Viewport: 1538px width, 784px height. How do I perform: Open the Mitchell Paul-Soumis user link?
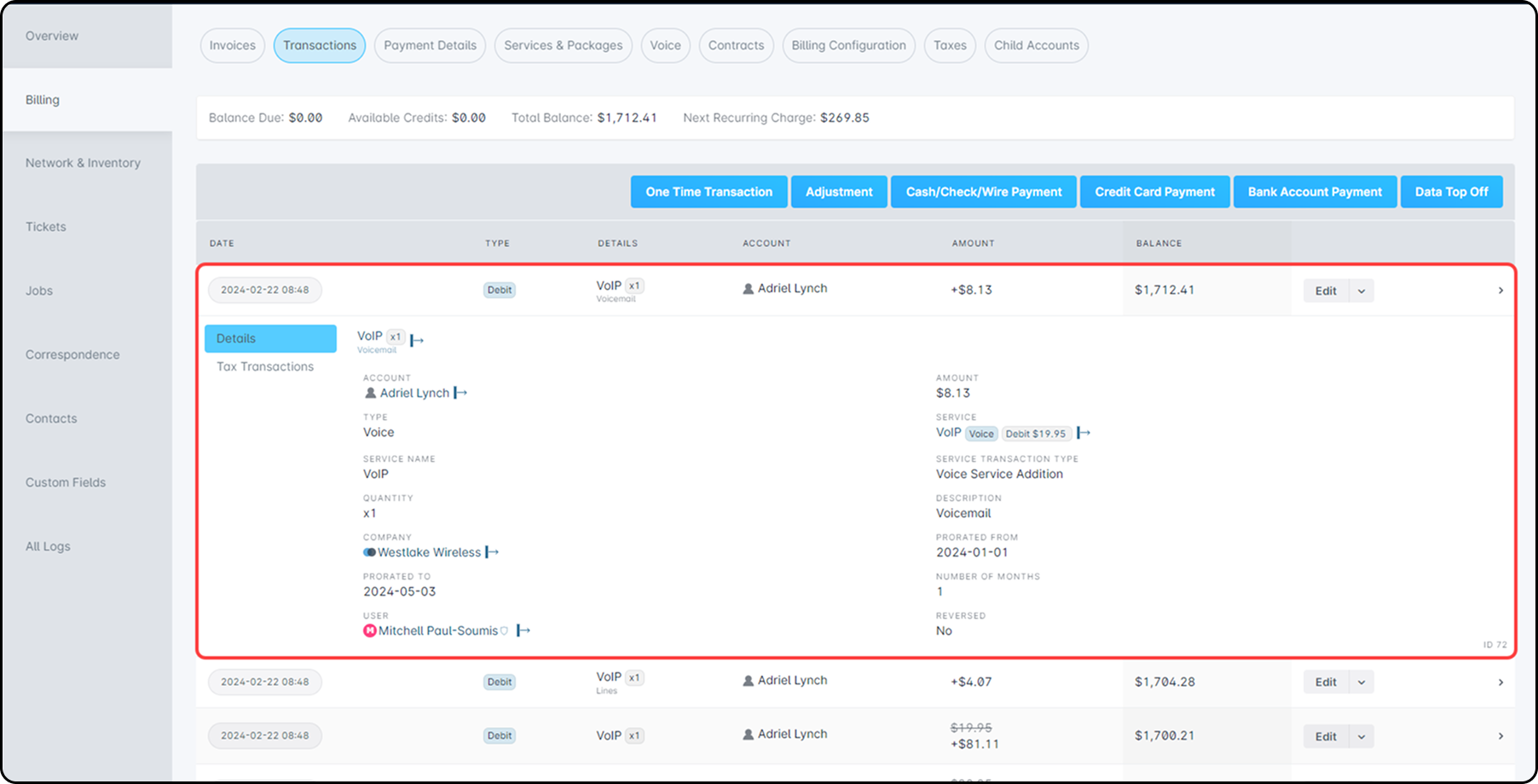click(438, 631)
